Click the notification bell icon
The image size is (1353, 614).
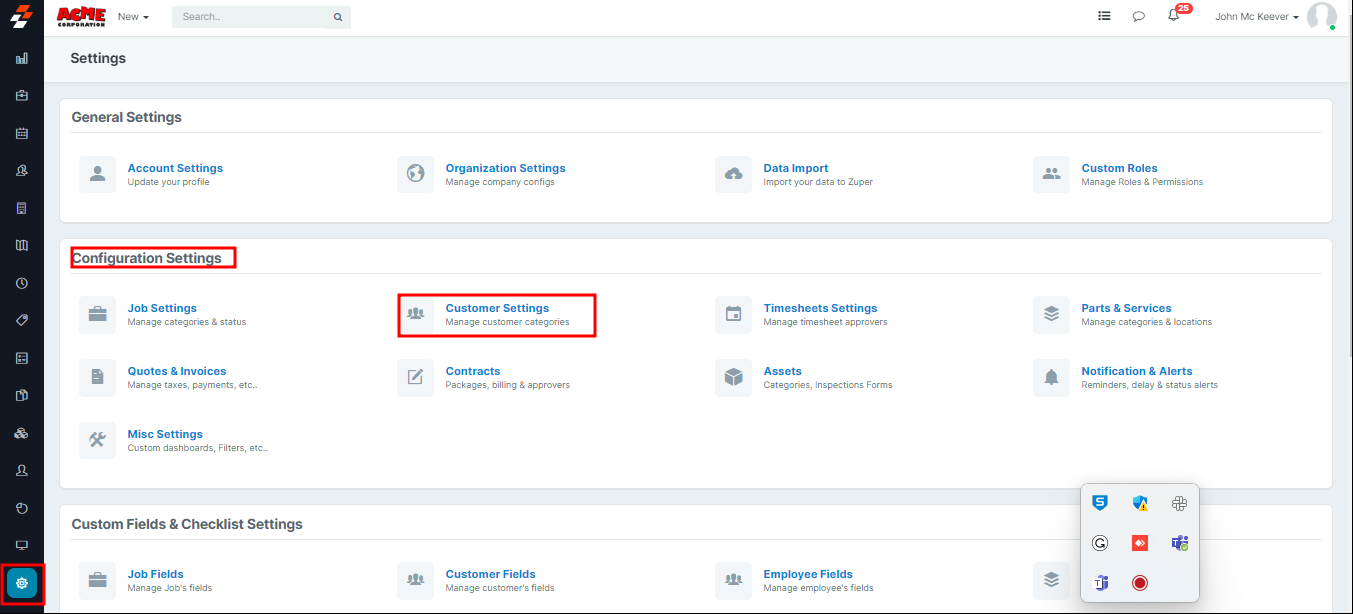click(x=1174, y=16)
